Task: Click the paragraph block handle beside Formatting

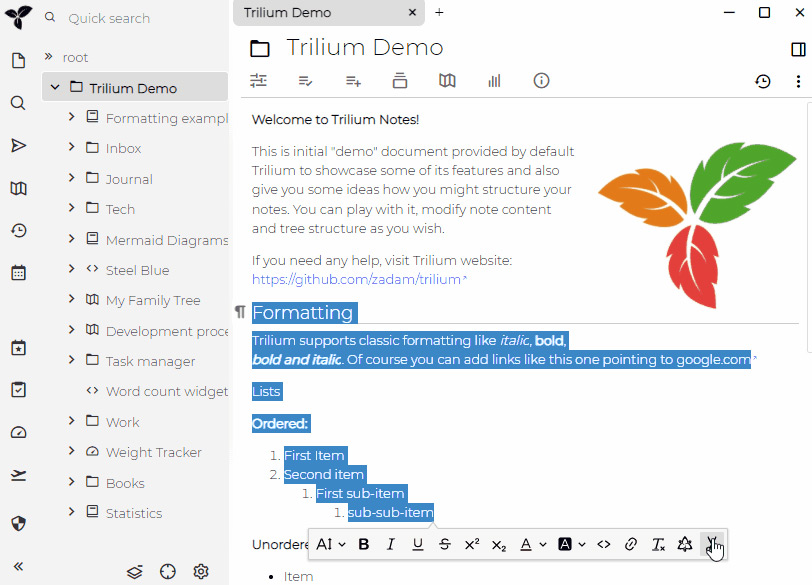Action: 240,312
